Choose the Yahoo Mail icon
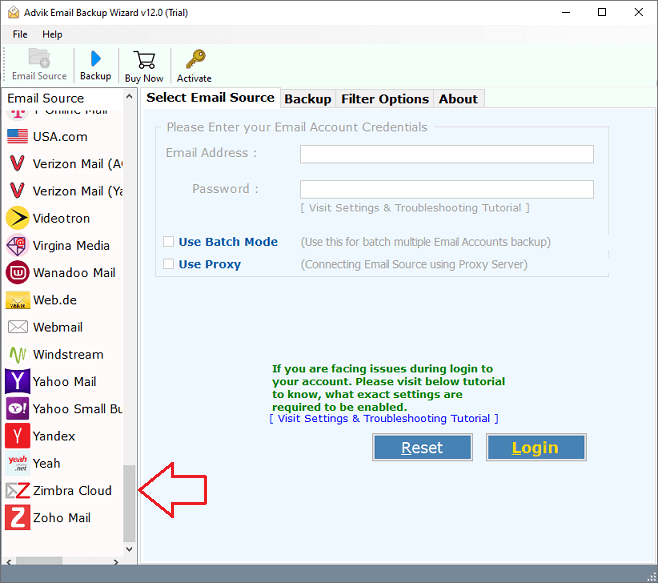The image size is (658, 583). [17, 382]
